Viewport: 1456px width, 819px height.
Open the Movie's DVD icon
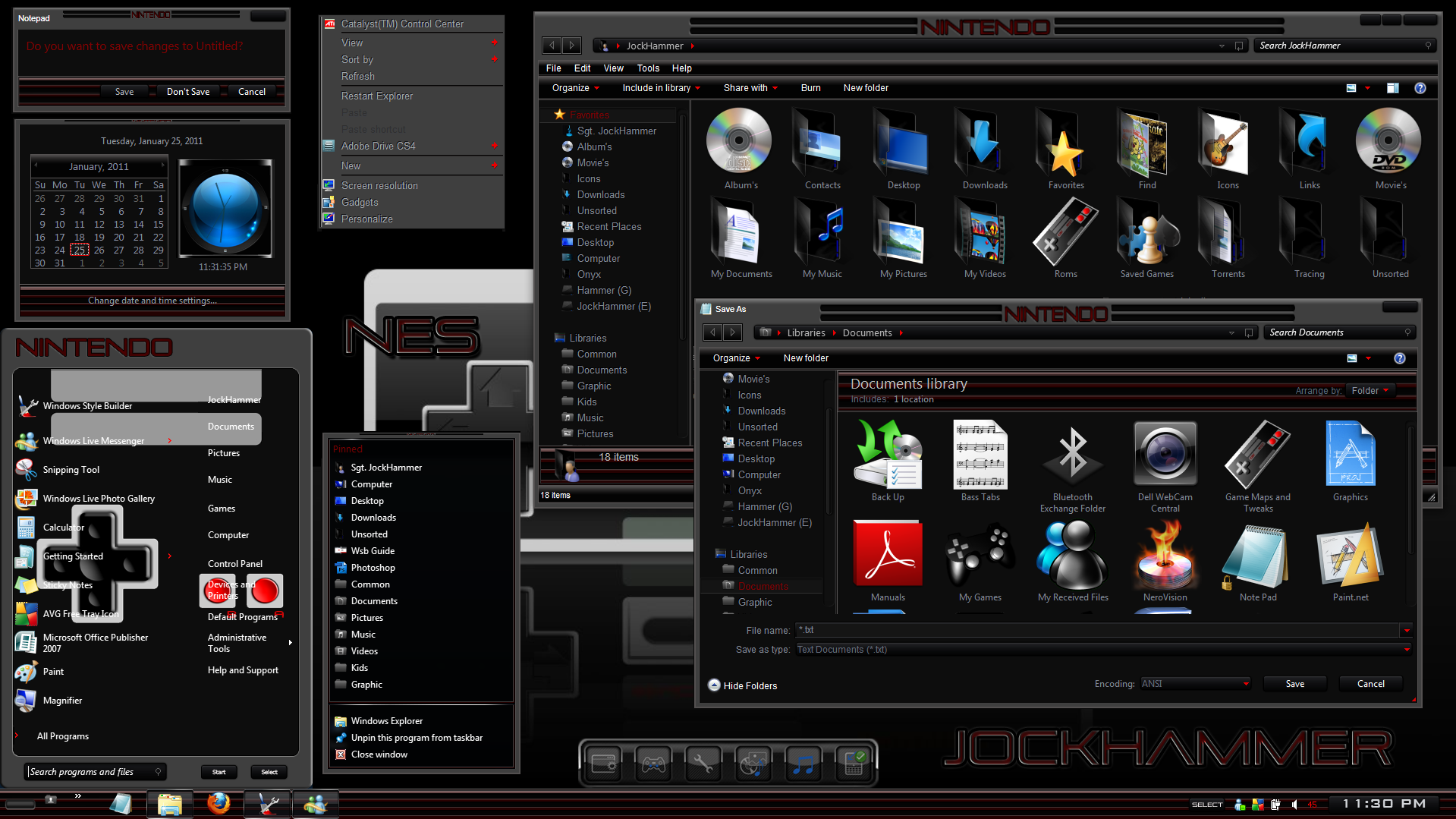click(1389, 141)
